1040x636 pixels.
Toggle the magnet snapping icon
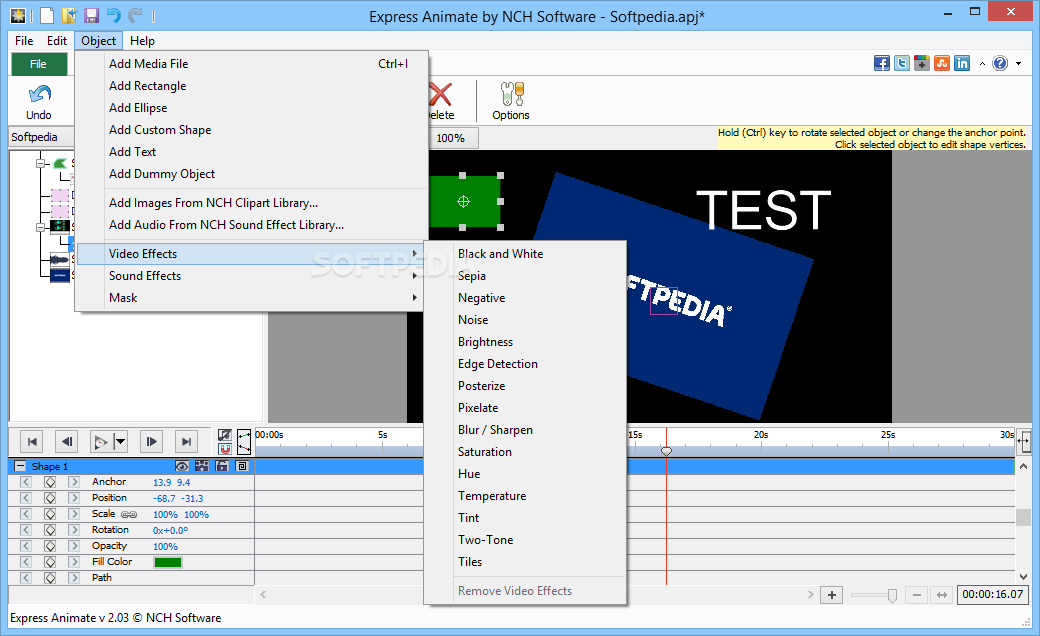coord(225,449)
